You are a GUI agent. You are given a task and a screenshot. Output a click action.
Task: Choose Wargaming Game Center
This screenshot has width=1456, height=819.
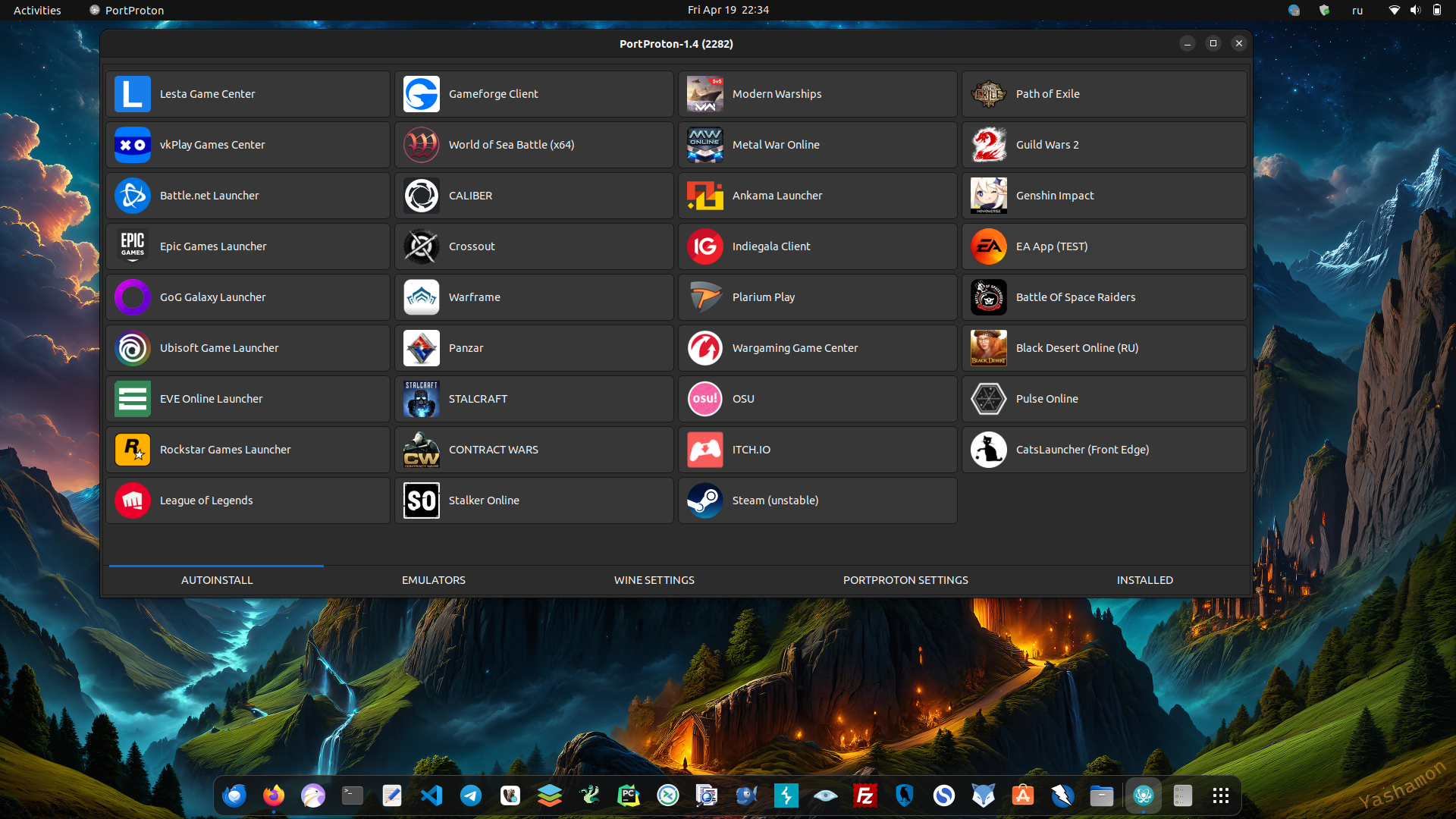coord(817,348)
